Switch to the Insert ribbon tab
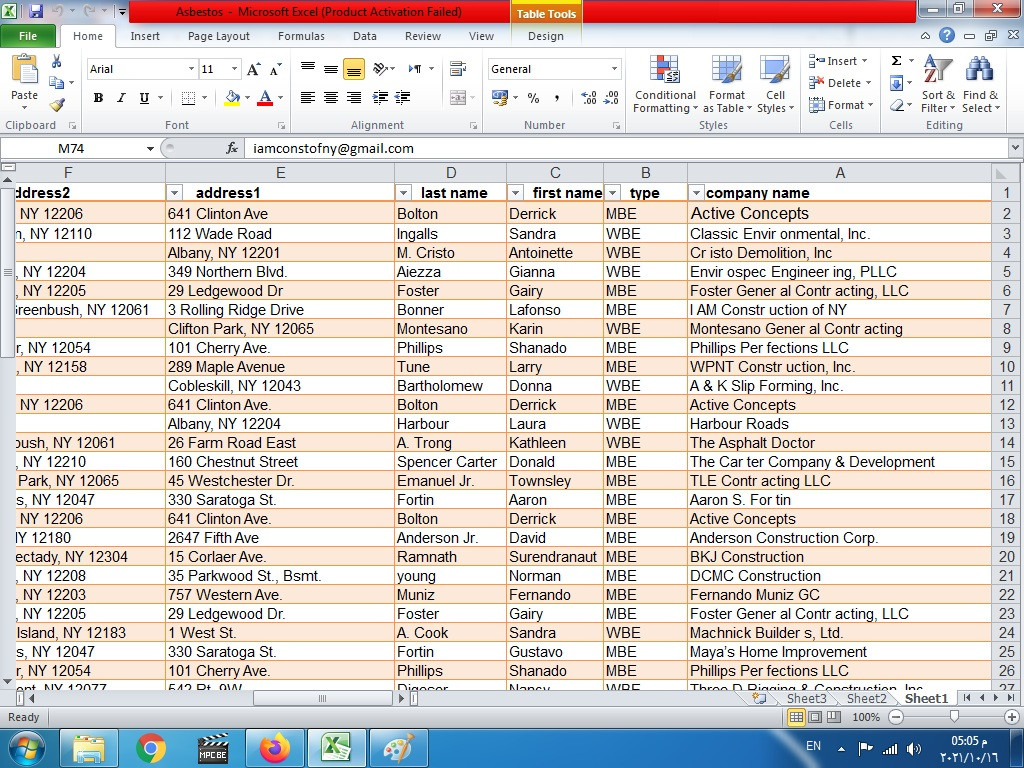 (145, 36)
